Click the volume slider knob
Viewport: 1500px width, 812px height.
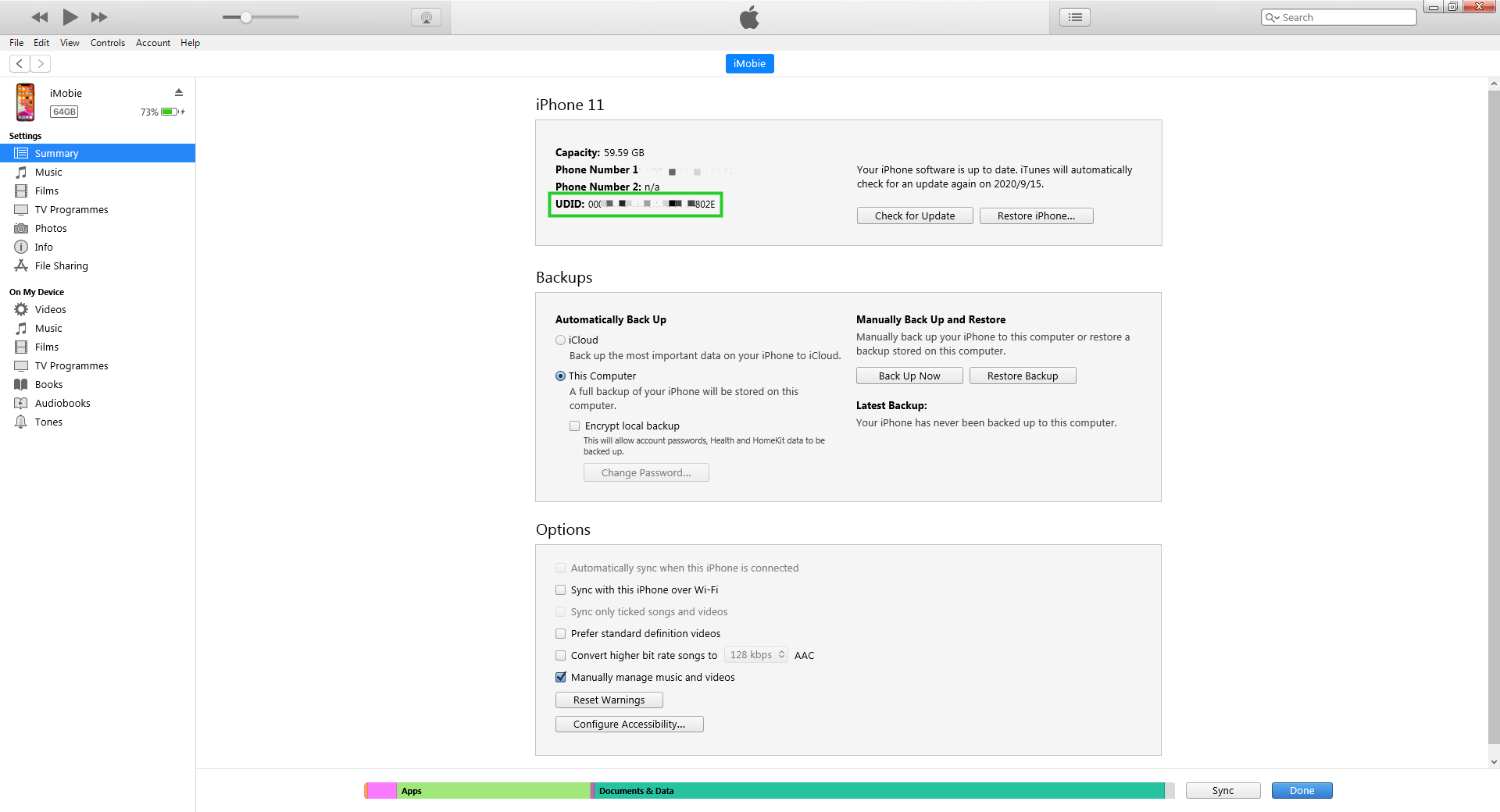(x=246, y=17)
